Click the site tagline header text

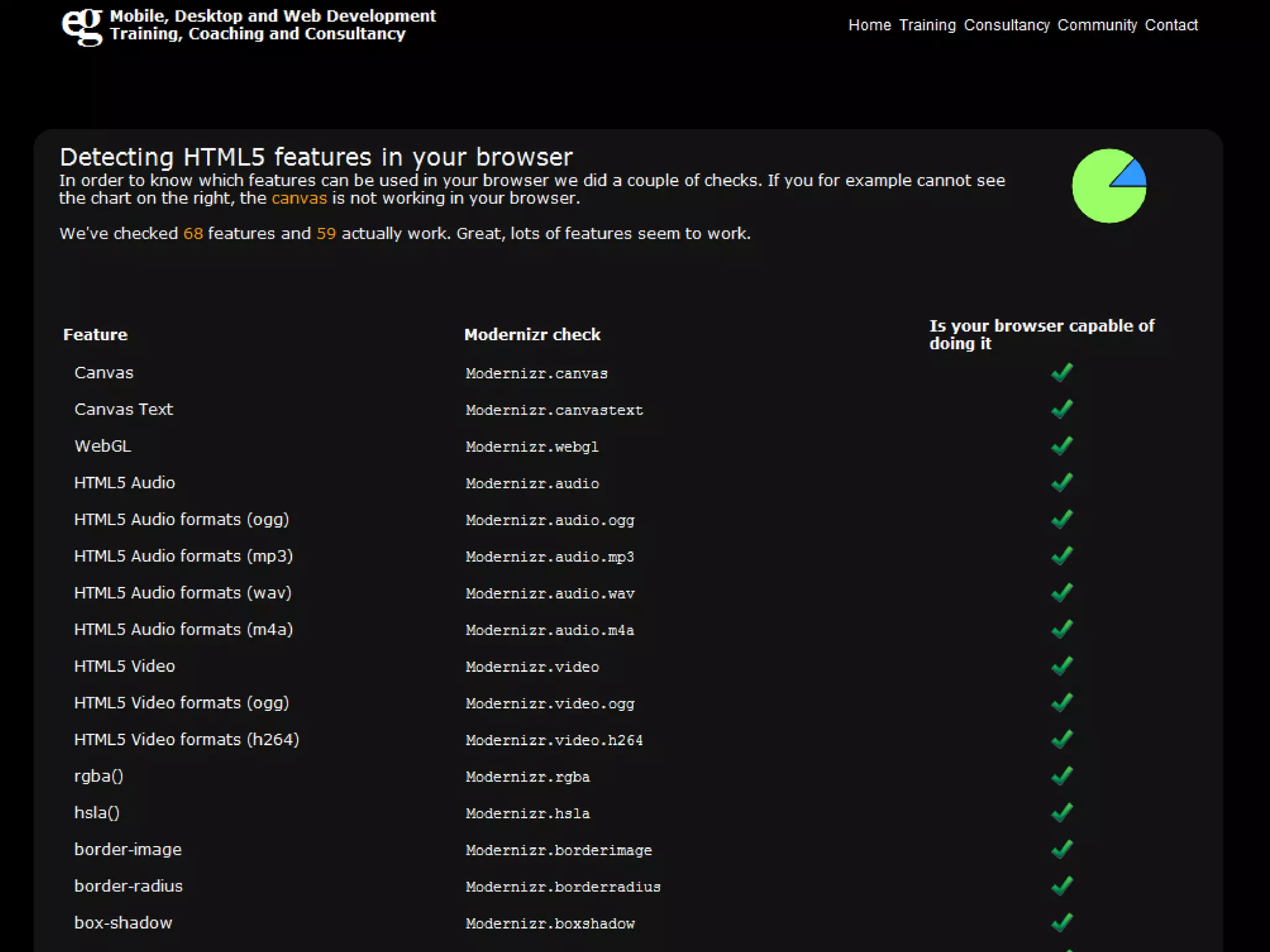pos(273,25)
